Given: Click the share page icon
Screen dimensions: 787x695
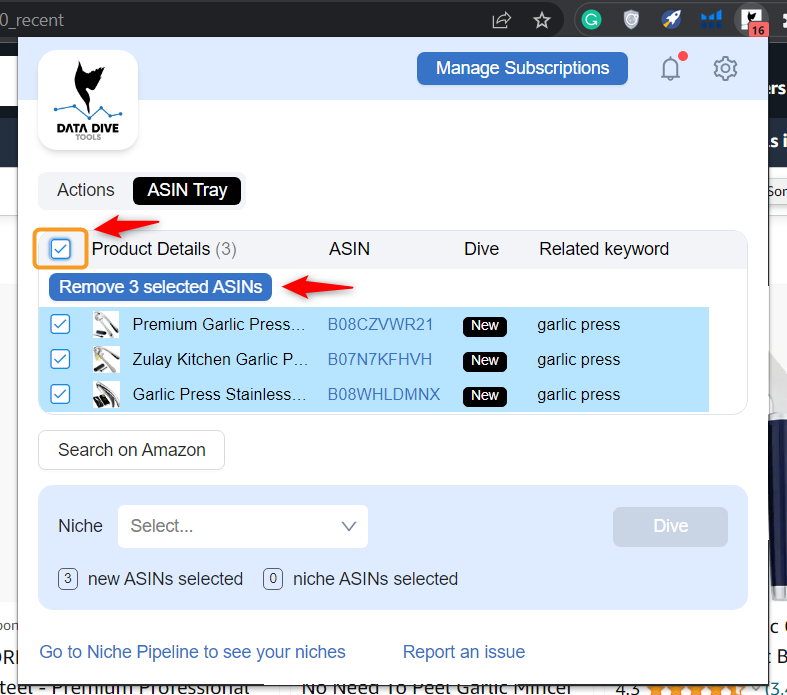Looking at the screenshot, I should click(x=501, y=21).
